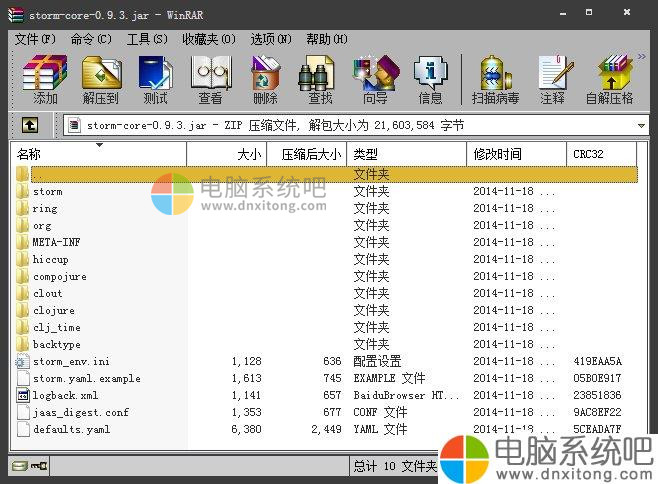Screen dimensions: 658x484
Task: Click the META-INF folder icon
Action: pyautogui.click(x=23, y=242)
